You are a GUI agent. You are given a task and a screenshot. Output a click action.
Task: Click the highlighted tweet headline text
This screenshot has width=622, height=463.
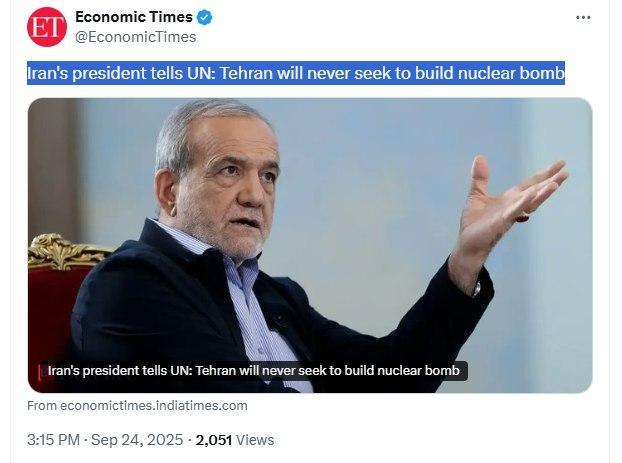pos(296,73)
